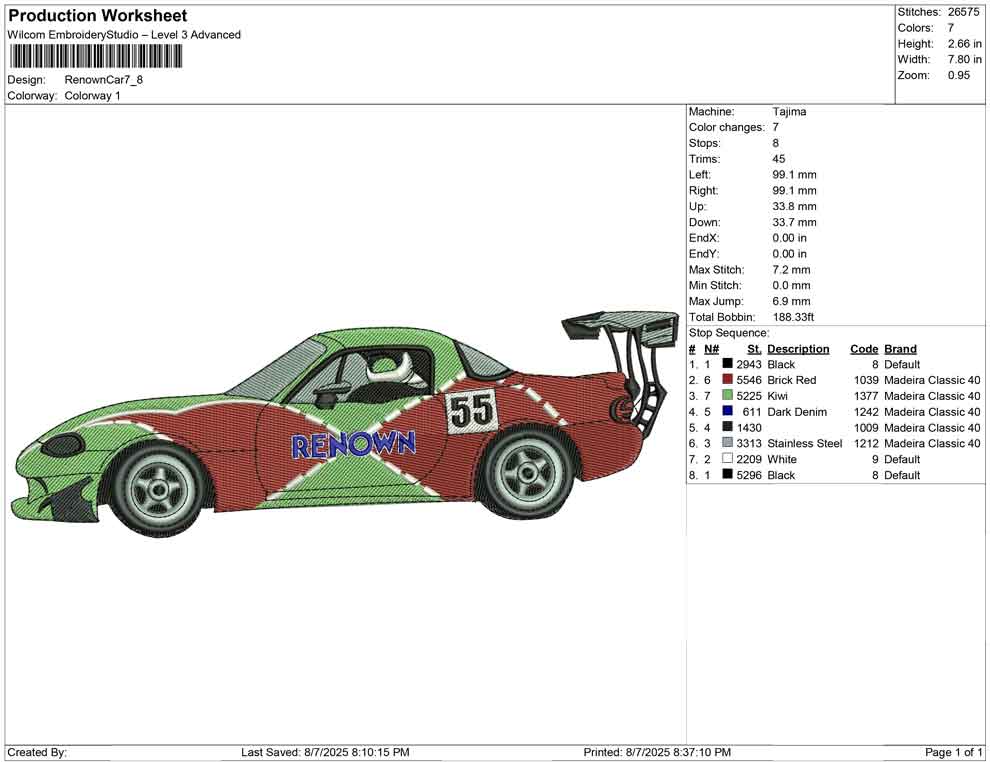Click the Stainless Steel description text
This screenshot has width=990, height=762.
[x=804, y=443]
